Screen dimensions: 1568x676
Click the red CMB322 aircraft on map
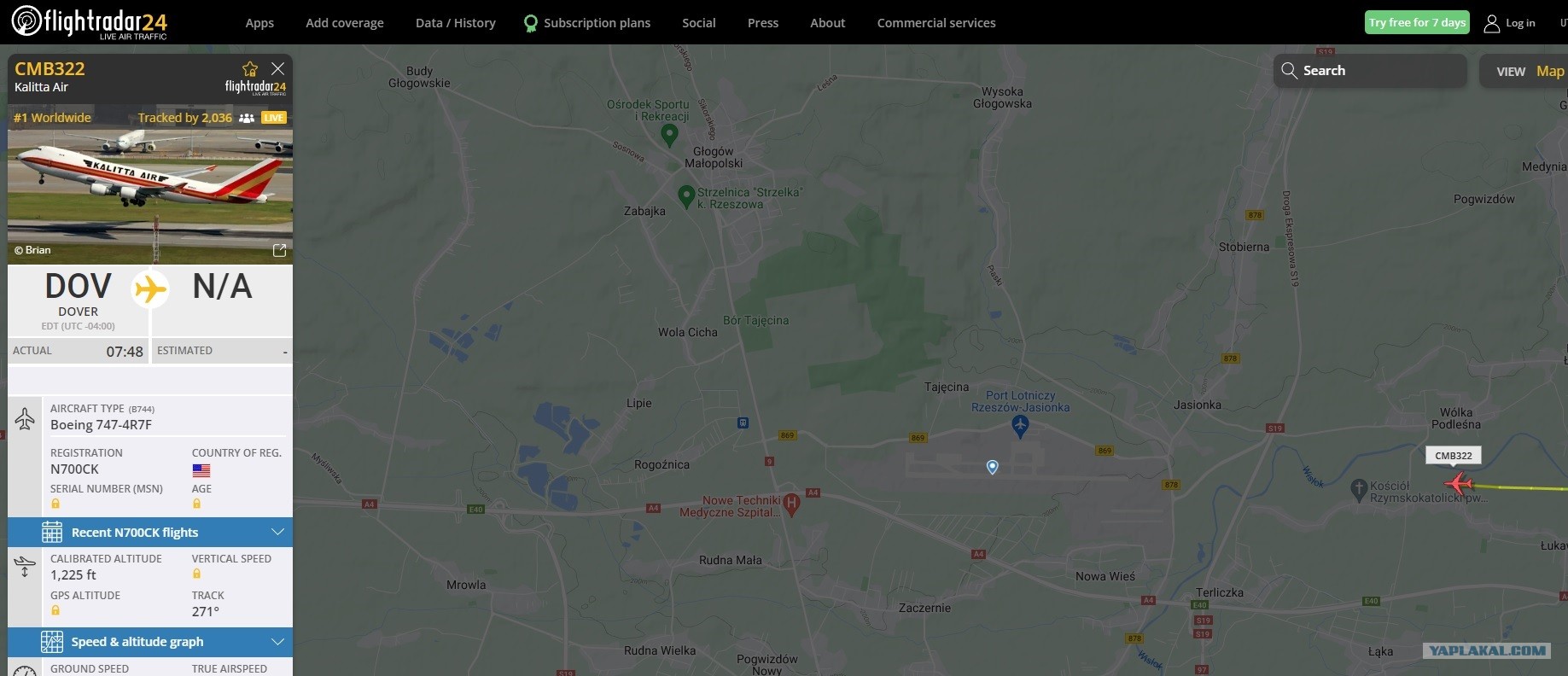1459,485
